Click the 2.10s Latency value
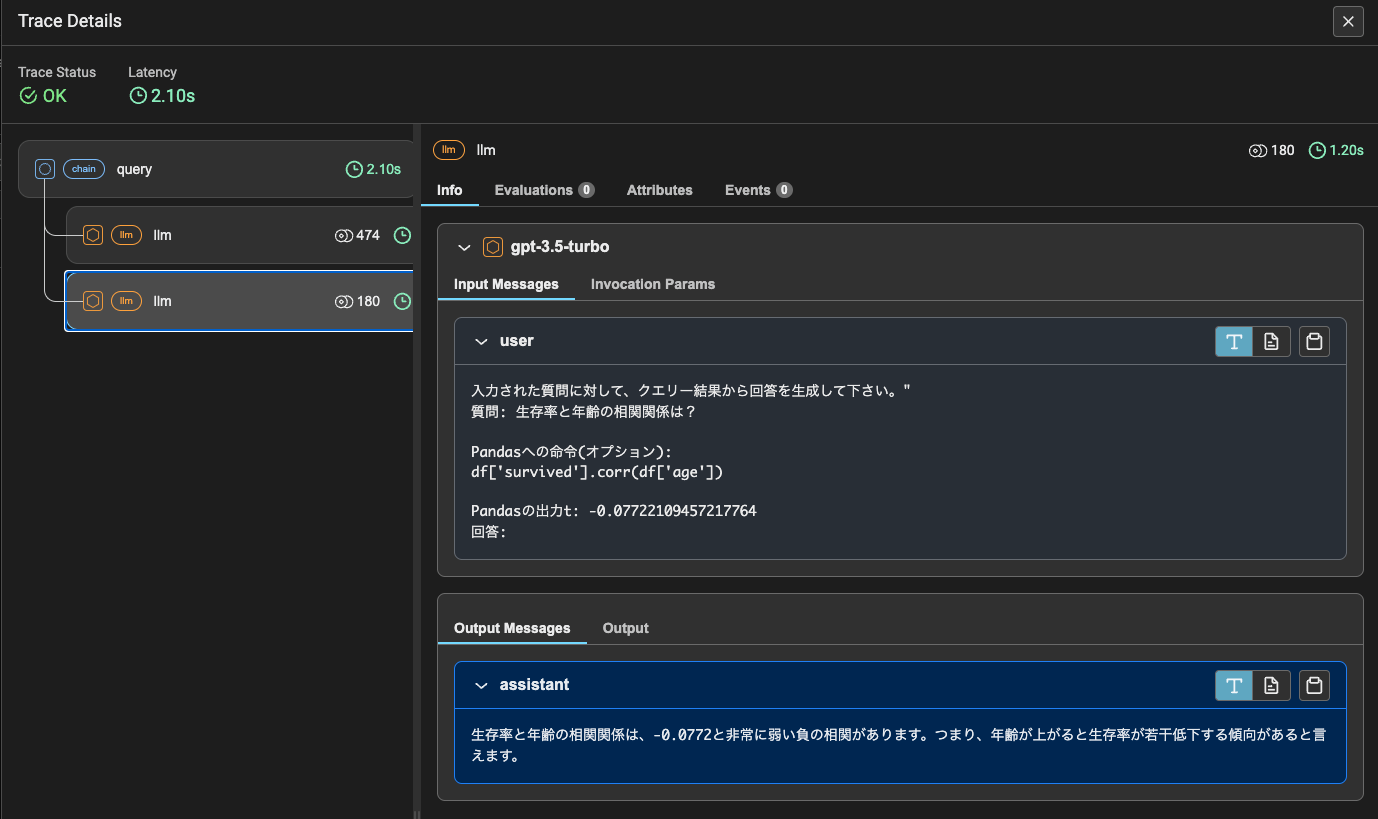The height and width of the screenshot is (819, 1378). point(173,97)
